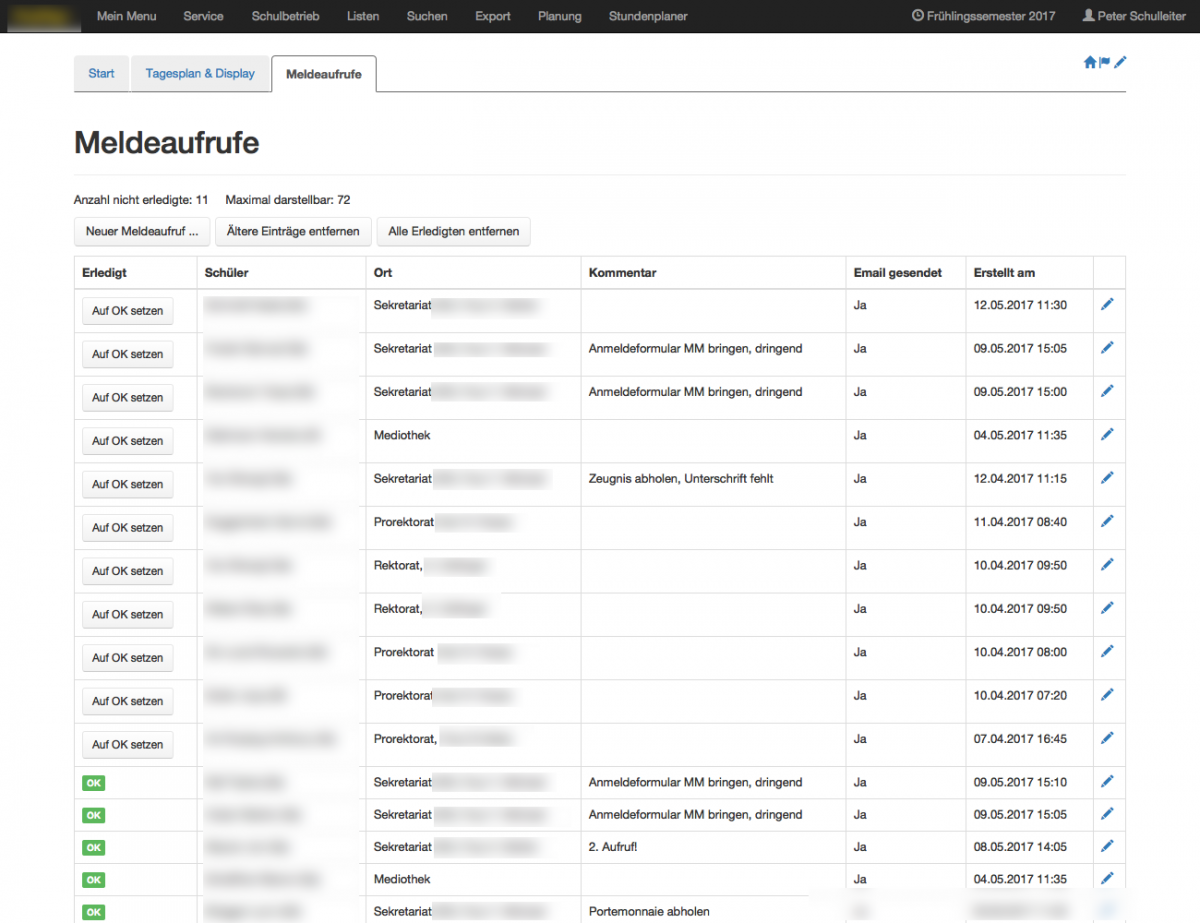Click 'Alle Erledigten entfernen' button
The width and height of the screenshot is (1200, 923).
click(453, 231)
